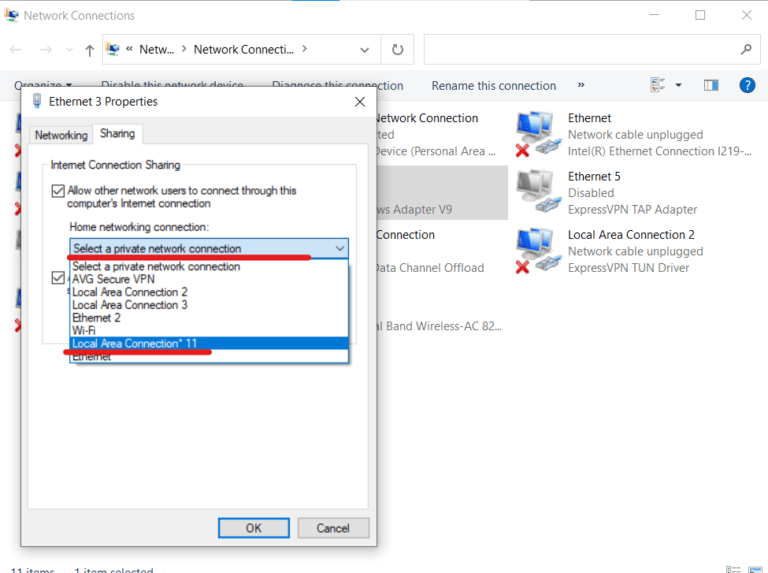This screenshot has width=768, height=573.
Task: Choose Local Area Connection* 11 from list
Action: click(135, 343)
